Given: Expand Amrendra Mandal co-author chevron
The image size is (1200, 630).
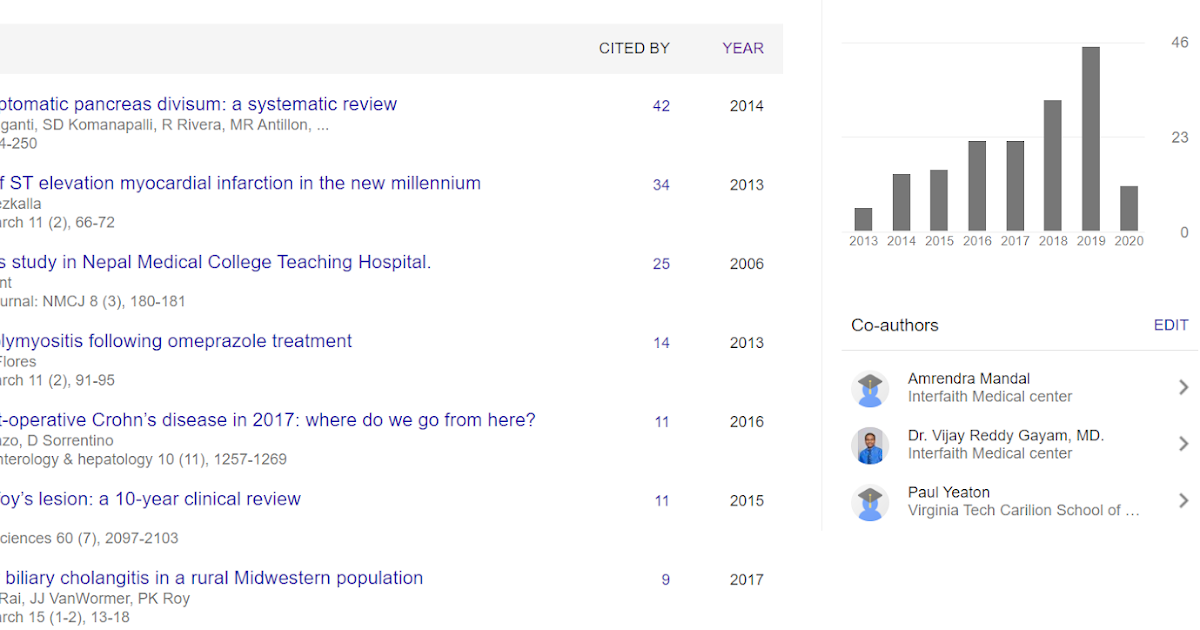Looking at the screenshot, I should [1183, 388].
